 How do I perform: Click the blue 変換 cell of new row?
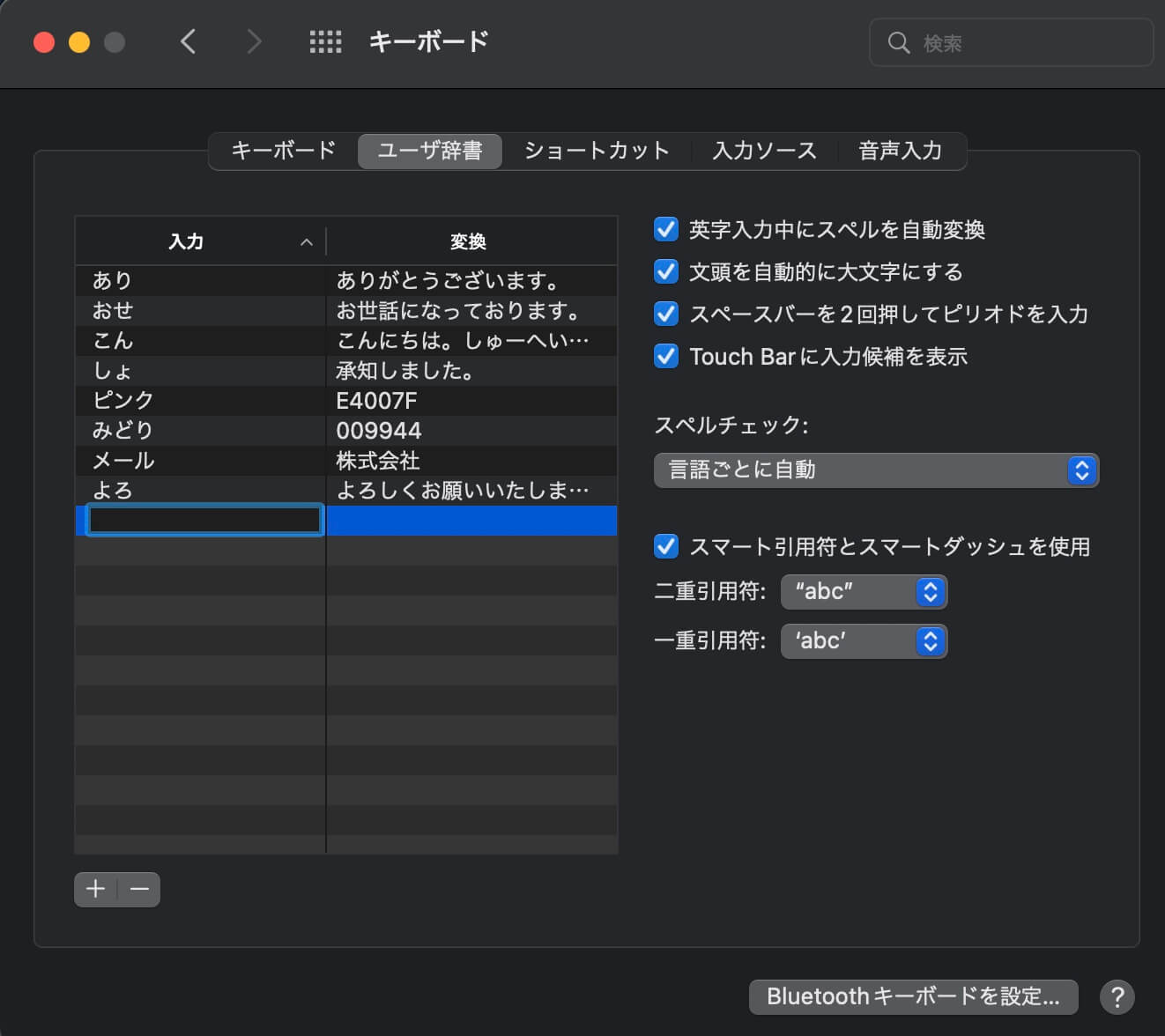point(471,521)
